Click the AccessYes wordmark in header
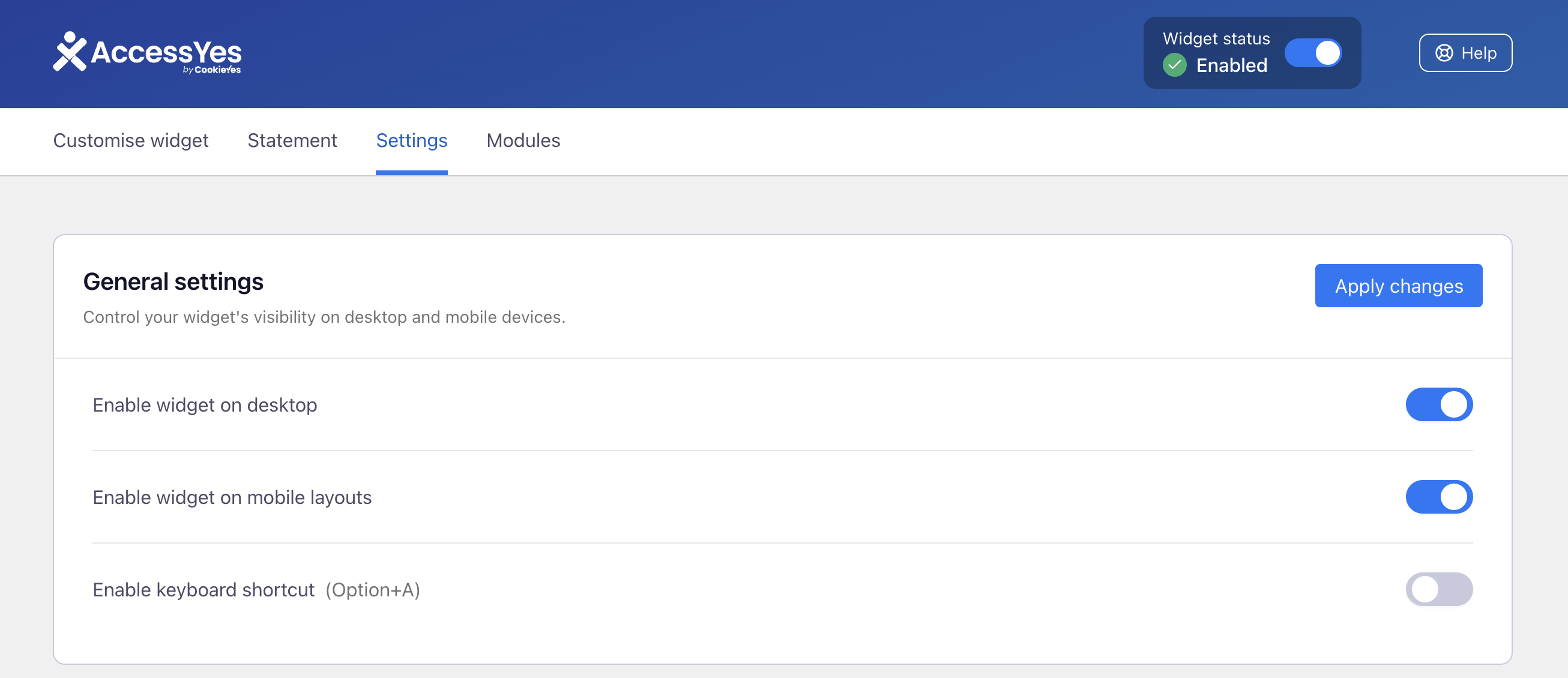Viewport: 1568px width, 678px height. 166,52
